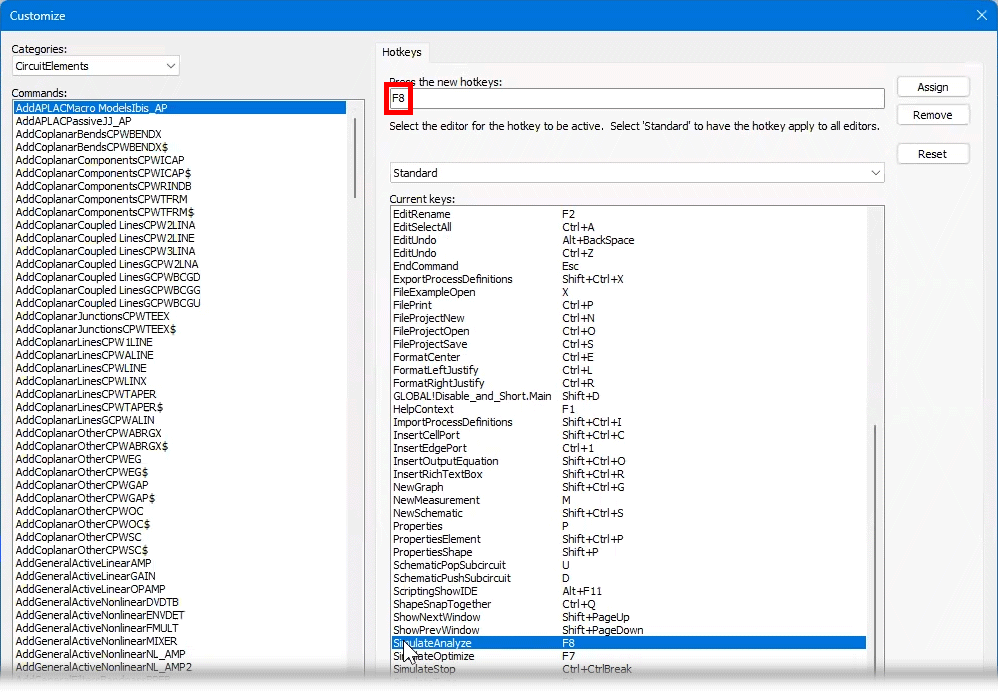The width and height of the screenshot is (998, 699).
Task: Open the Categories dropdown showing CircuitElements
Action: pos(95,66)
